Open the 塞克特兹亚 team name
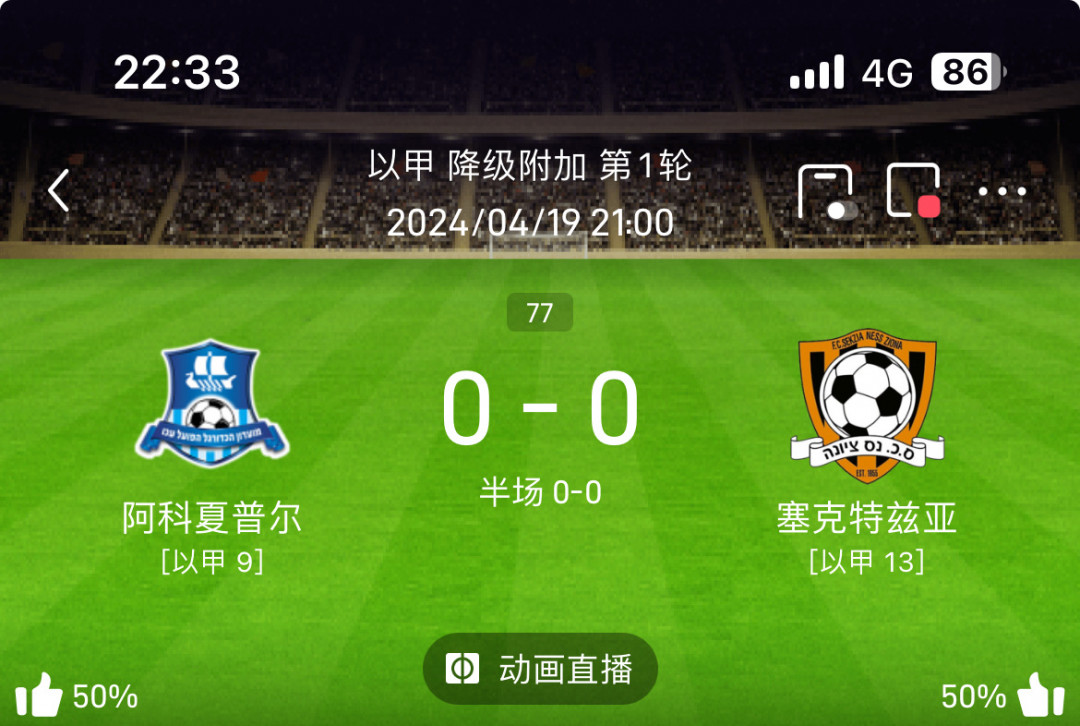Screen dimensions: 1080x726 [867, 517]
